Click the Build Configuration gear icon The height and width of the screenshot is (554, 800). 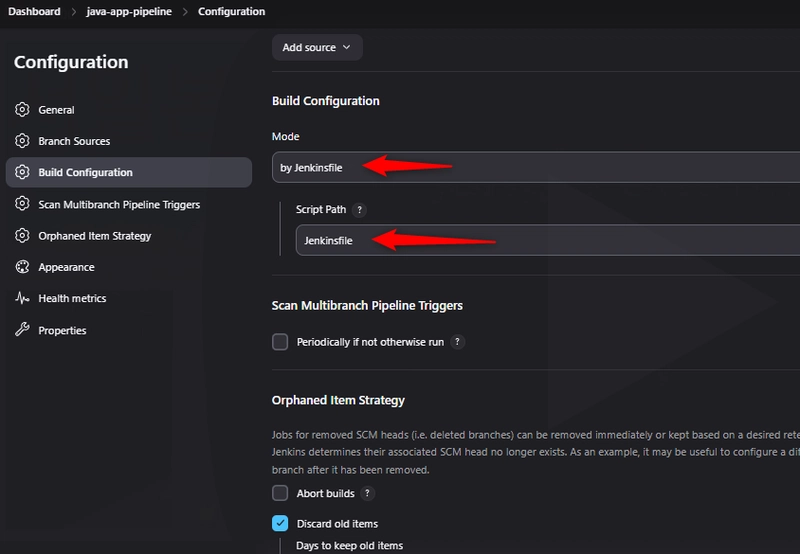point(22,172)
